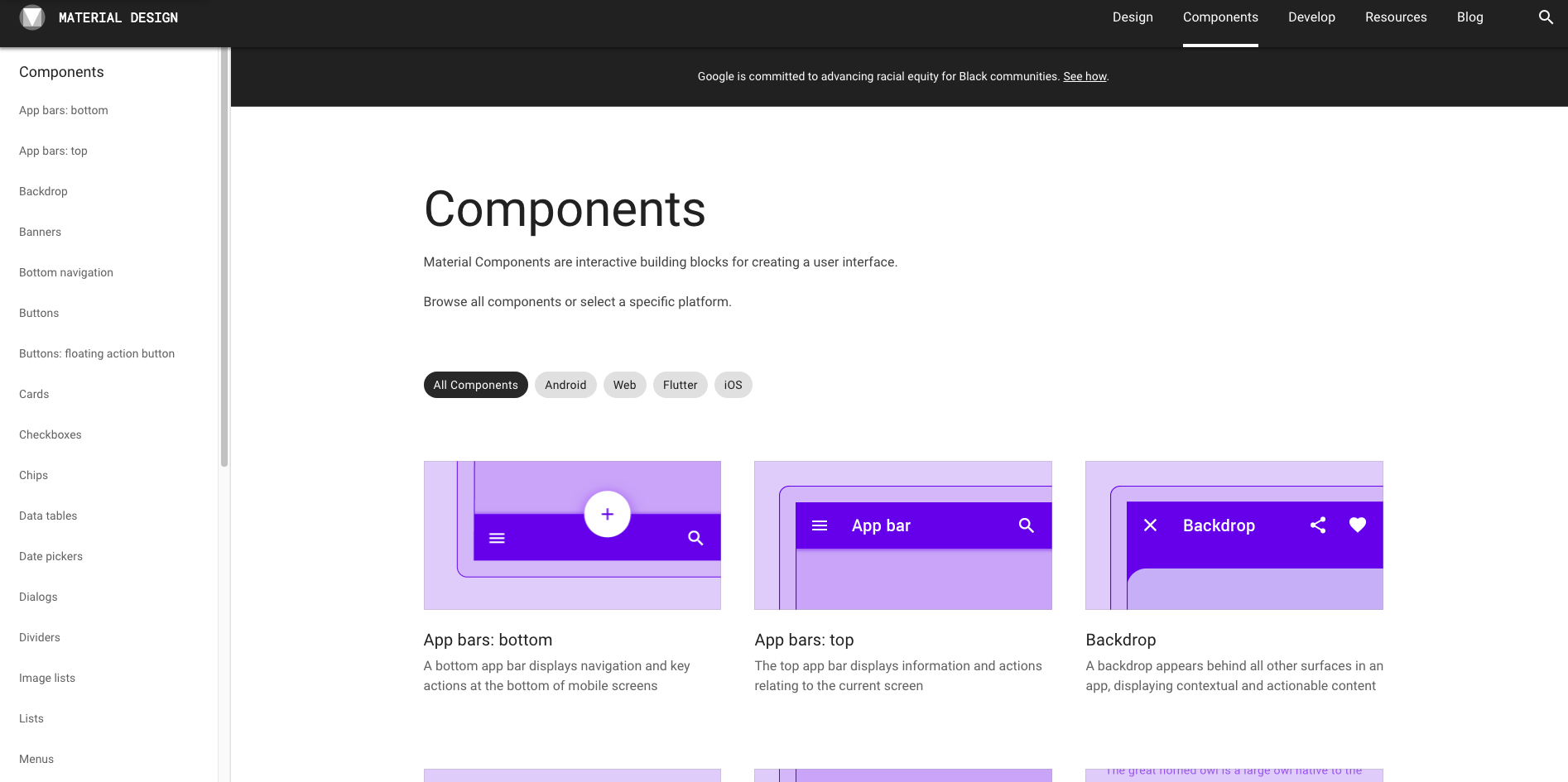The height and width of the screenshot is (782, 1568).
Task: Click hamburger icon in App bars: bottom illustration
Action: 497,538
